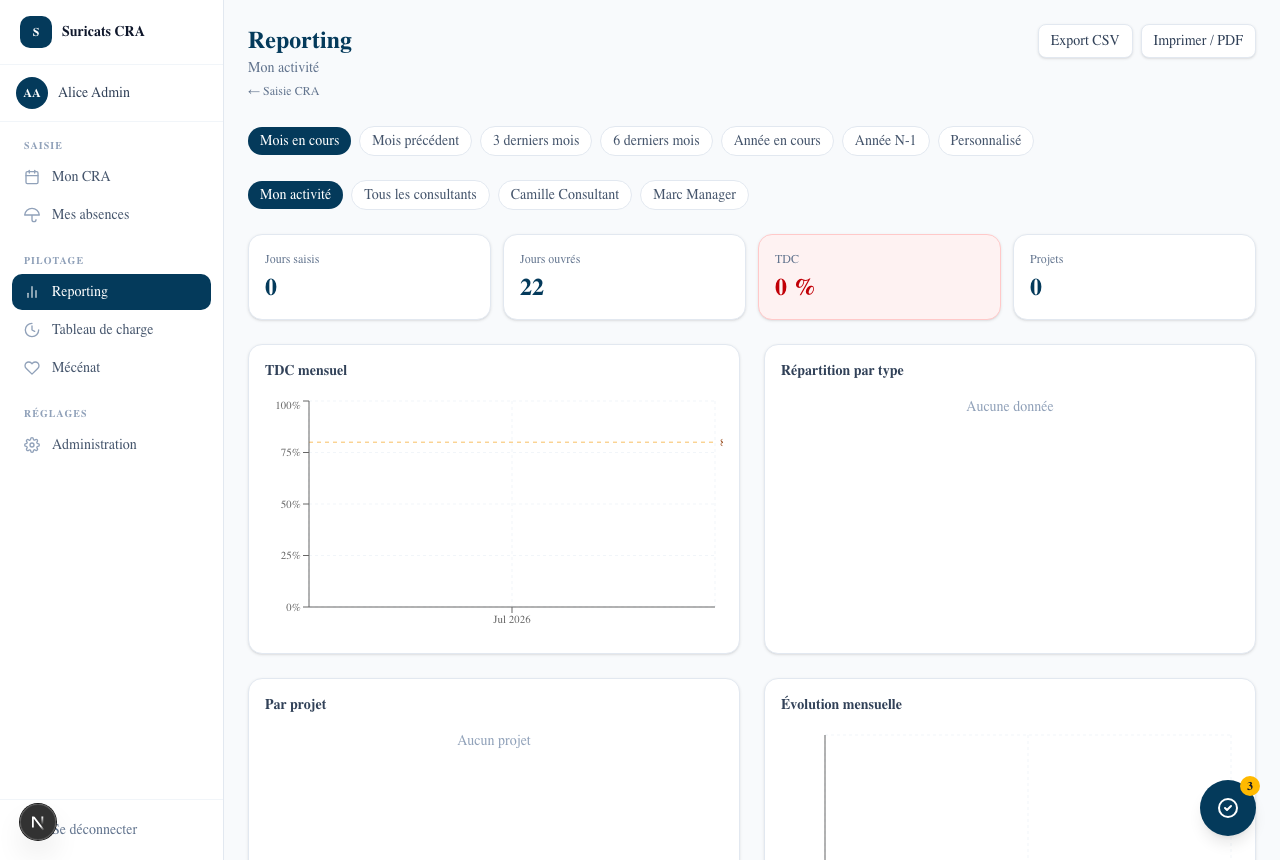Click the Évolution mensuelle heading

[841, 705]
